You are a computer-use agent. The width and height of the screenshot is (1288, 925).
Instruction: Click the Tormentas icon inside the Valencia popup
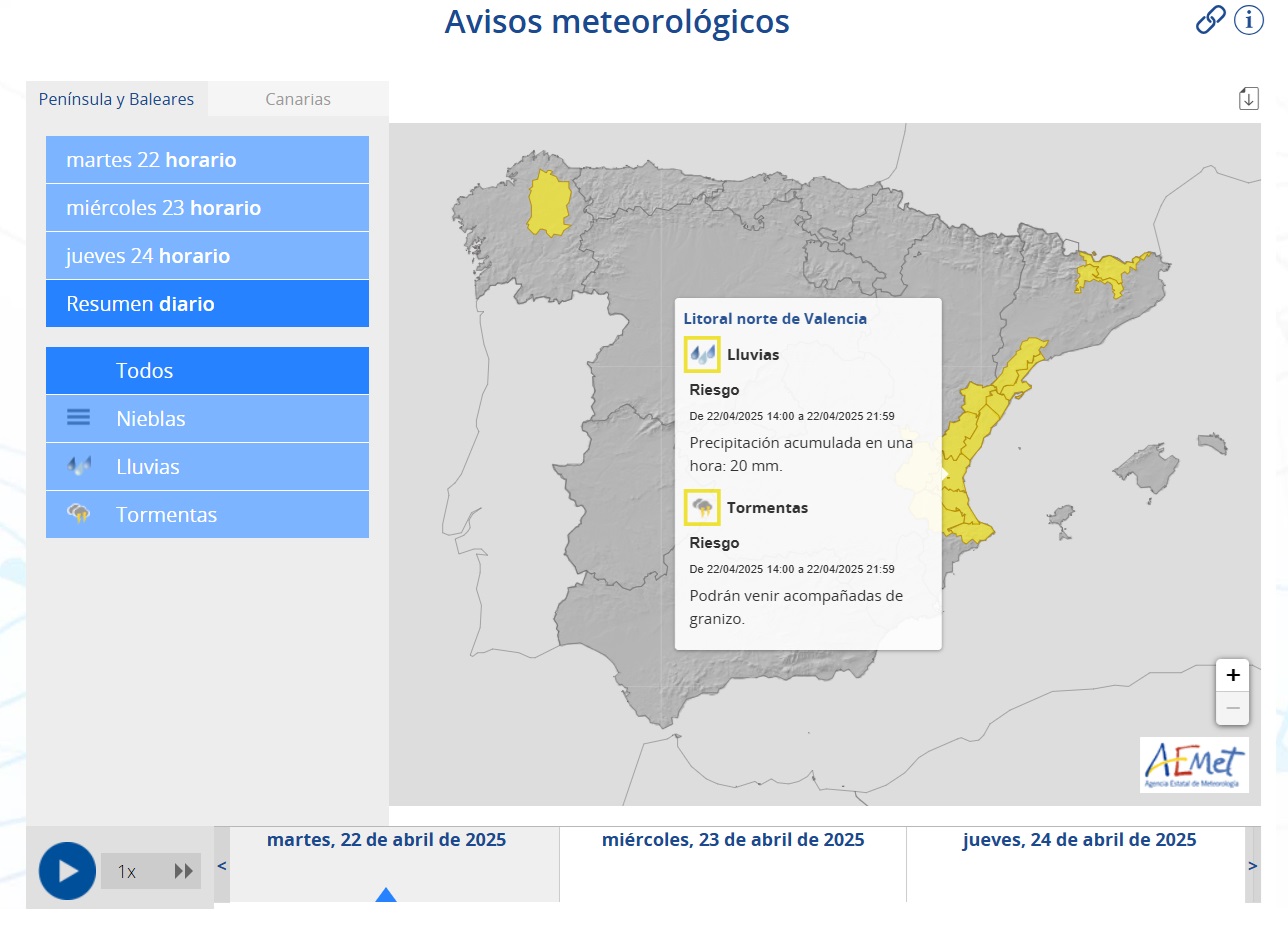pyautogui.click(x=702, y=507)
